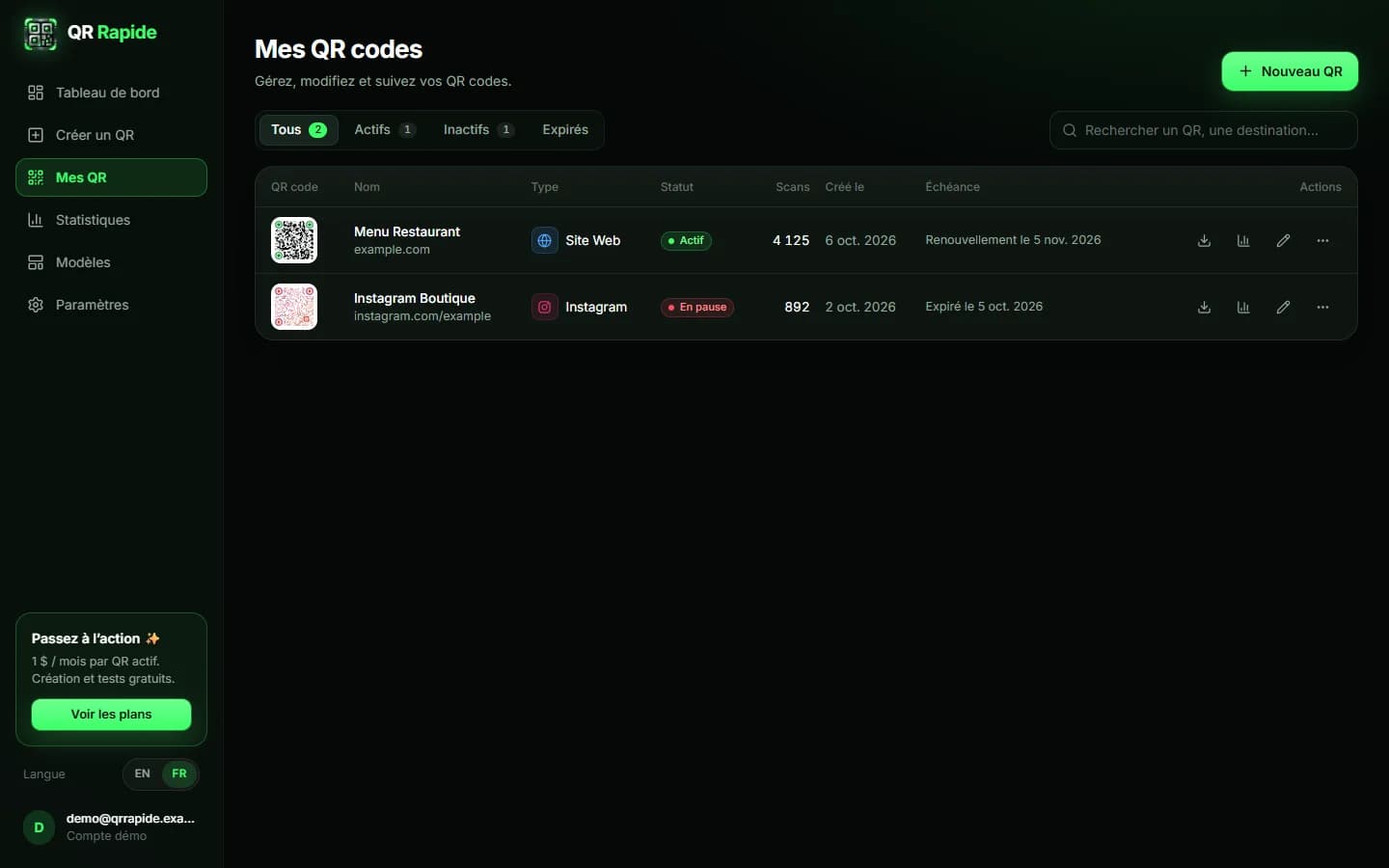This screenshot has height=868, width=1389.
Task: Select Mes QR in the sidebar
Action: [111, 177]
